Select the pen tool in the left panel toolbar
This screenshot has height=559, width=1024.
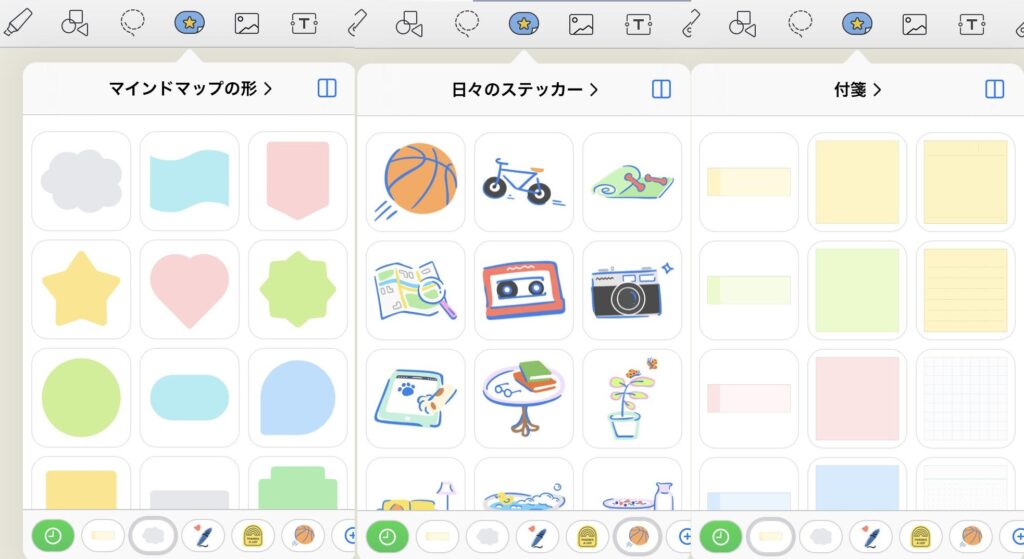(18, 23)
